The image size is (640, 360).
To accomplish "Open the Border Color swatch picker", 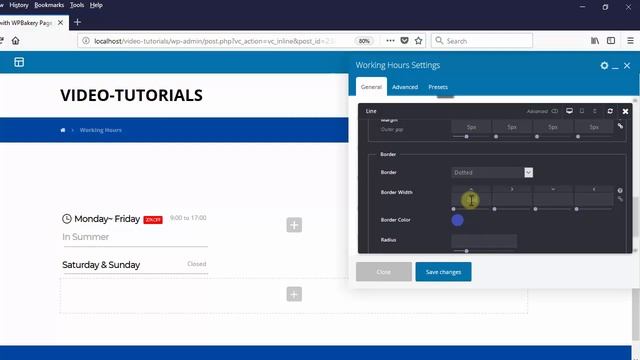I will click(x=458, y=220).
